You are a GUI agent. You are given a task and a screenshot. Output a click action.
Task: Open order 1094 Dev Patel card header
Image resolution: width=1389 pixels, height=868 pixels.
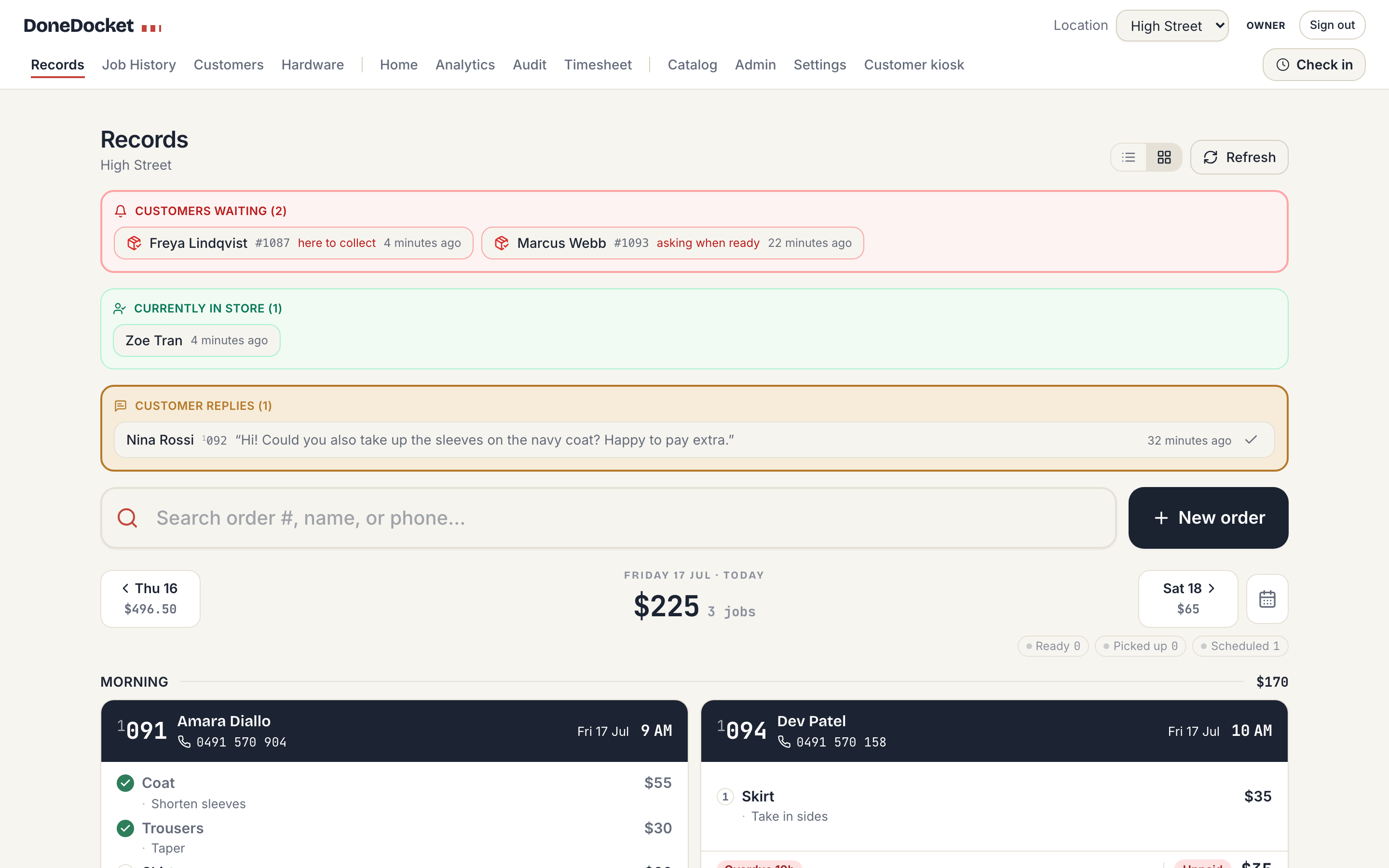994,731
